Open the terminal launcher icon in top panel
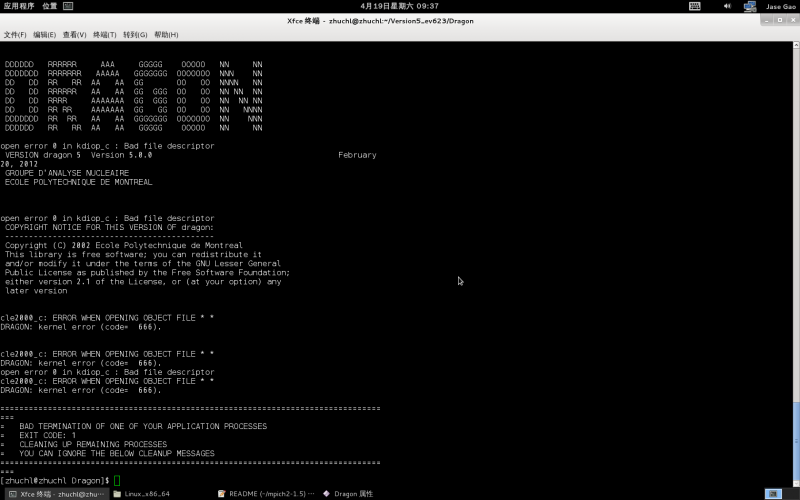The width and height of the screenshot is (800, 500). pos(68,6)
